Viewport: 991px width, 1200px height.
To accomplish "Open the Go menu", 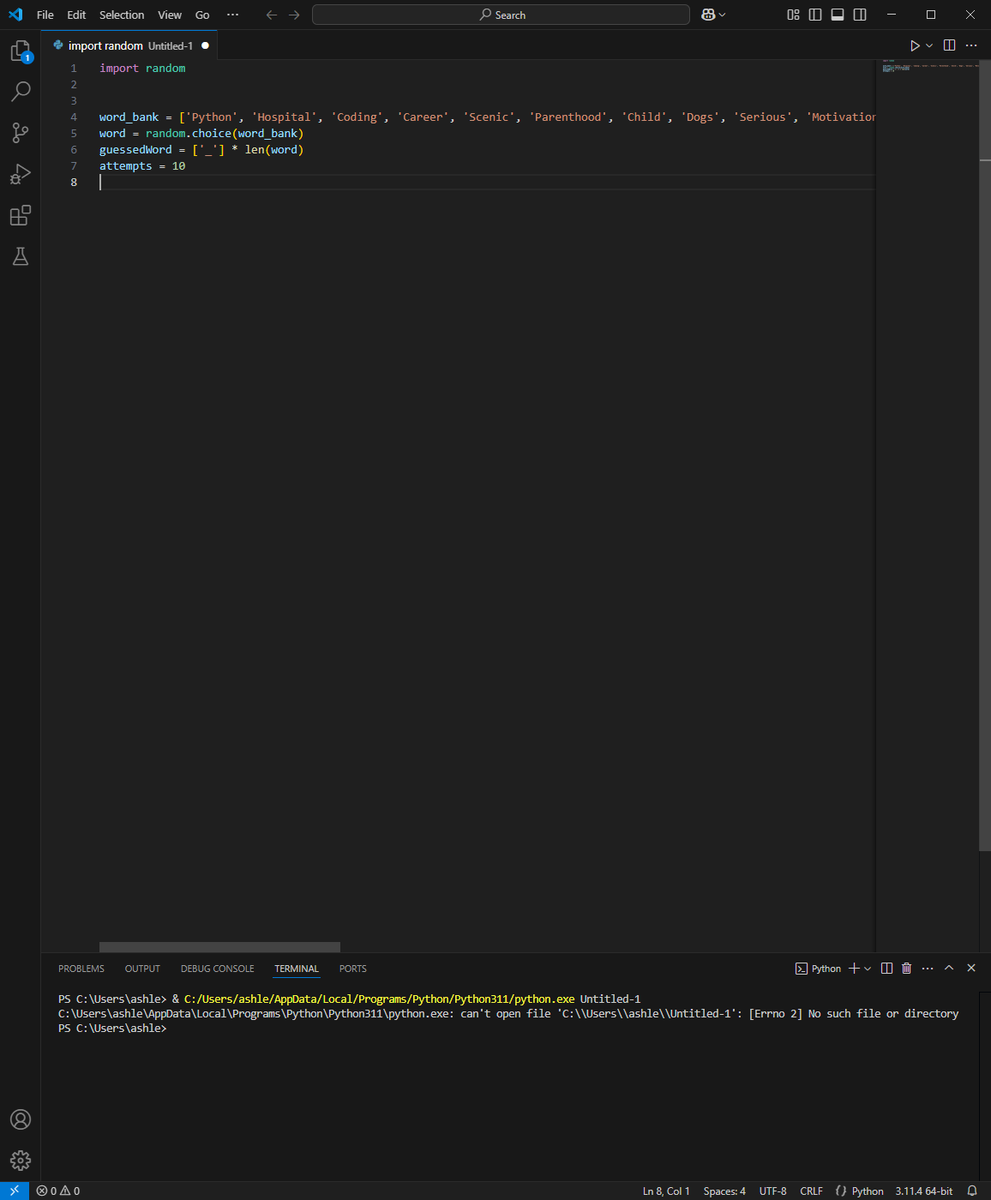I will click(x=202, y=15).
